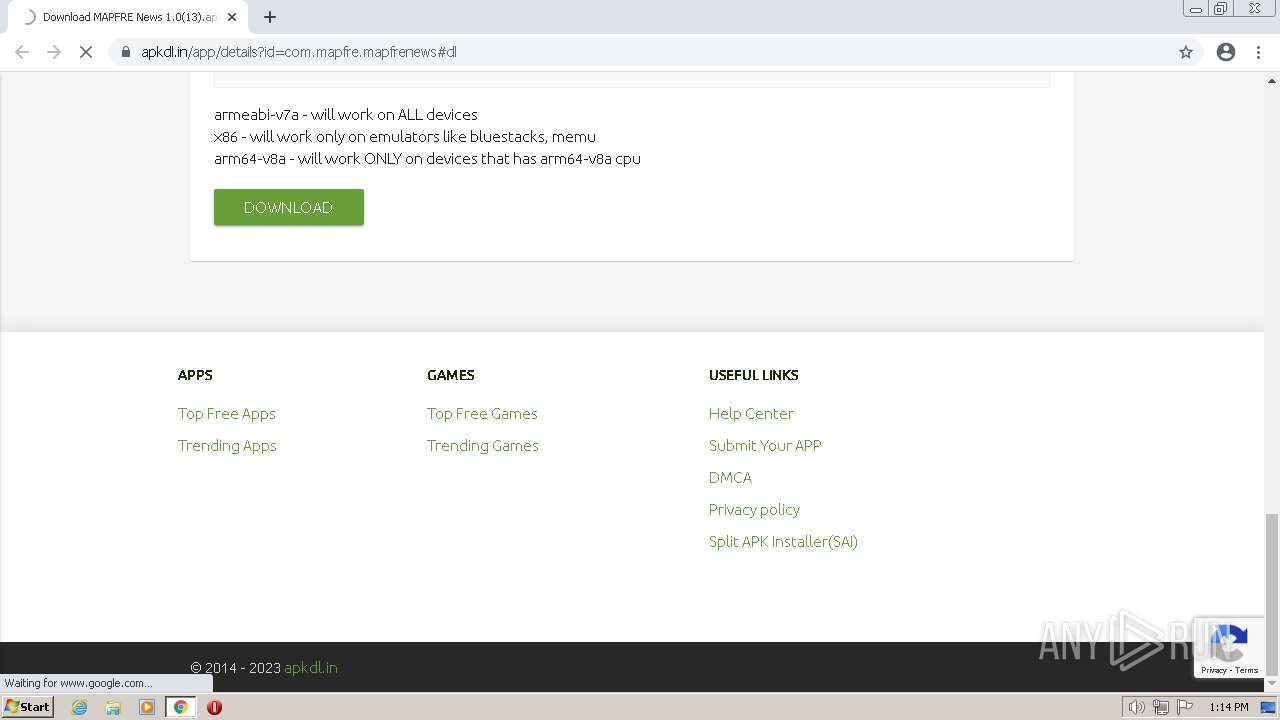
Task: Click the site padlock icon
Action: [x=126, y=52]
